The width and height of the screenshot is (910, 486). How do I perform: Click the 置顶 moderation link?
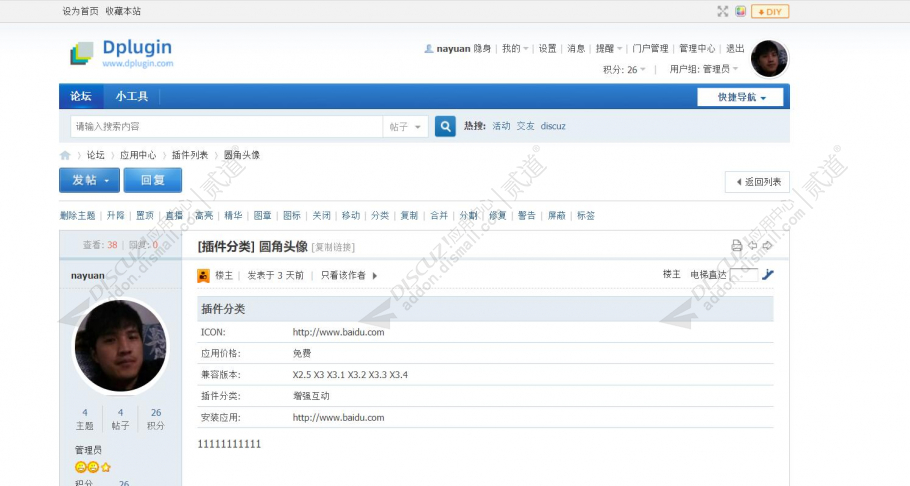click(x=145, y=215)
